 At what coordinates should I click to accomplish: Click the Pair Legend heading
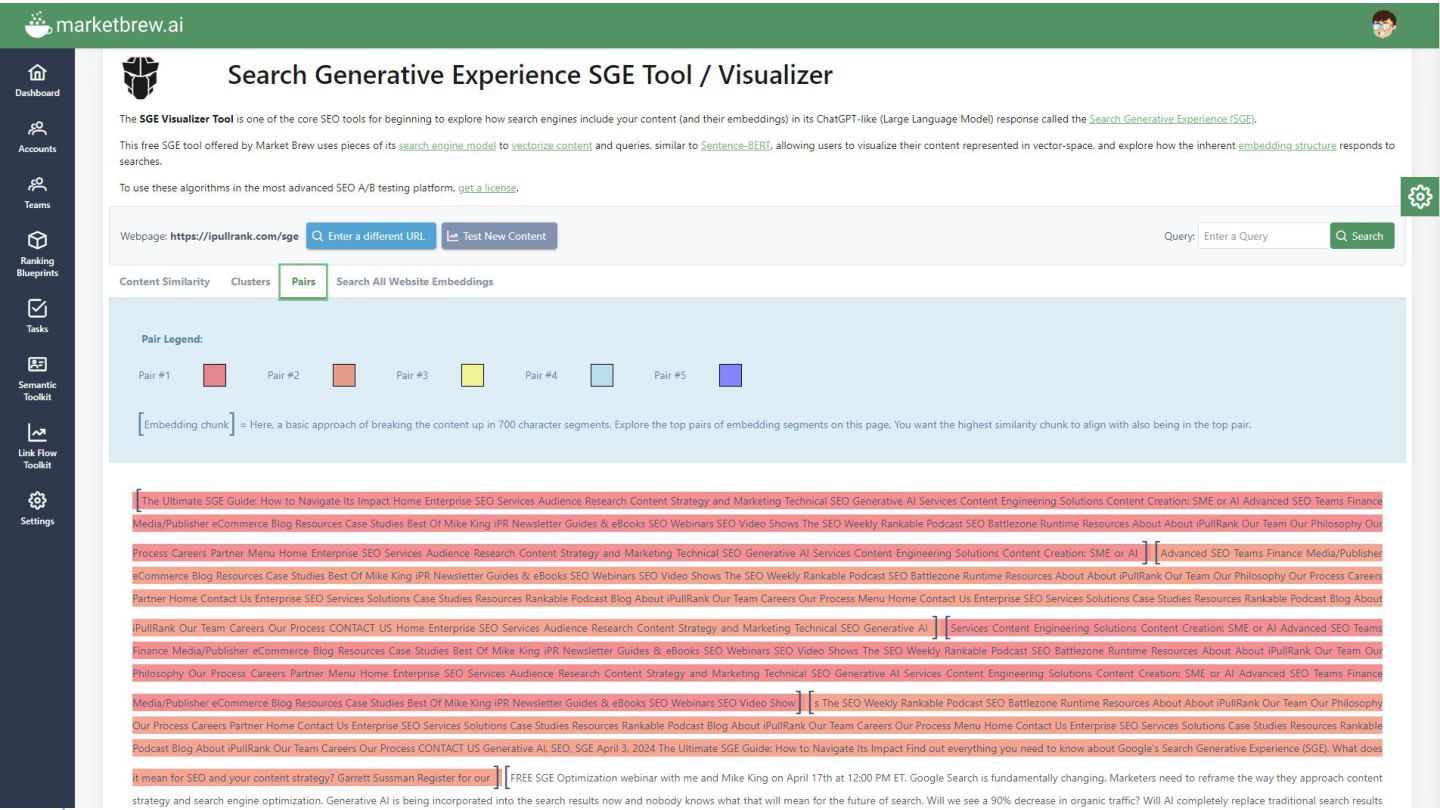coord(172,340)
